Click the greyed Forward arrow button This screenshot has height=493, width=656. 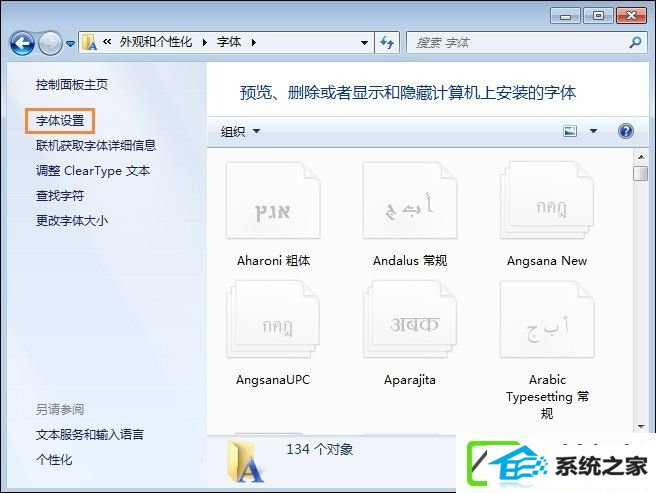[x=50, y=43]
